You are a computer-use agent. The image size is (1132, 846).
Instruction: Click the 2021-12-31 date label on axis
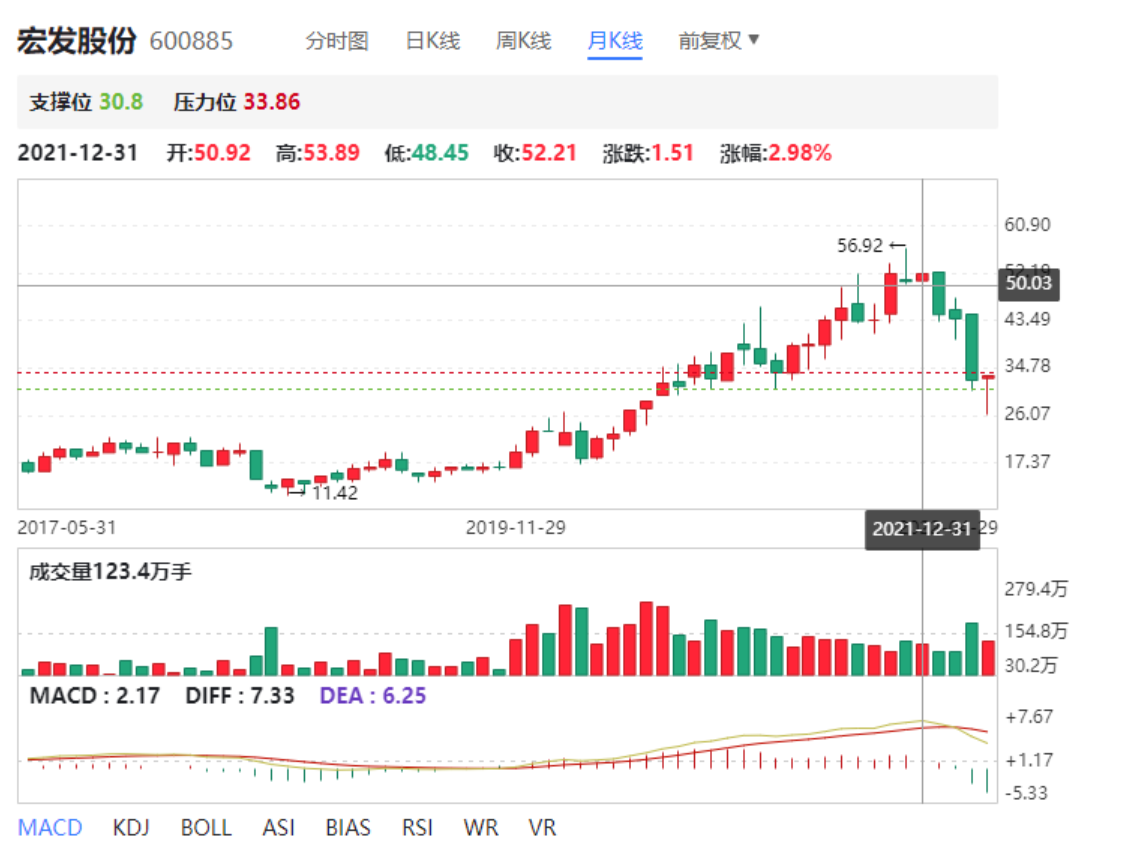(x=921, y=529)
